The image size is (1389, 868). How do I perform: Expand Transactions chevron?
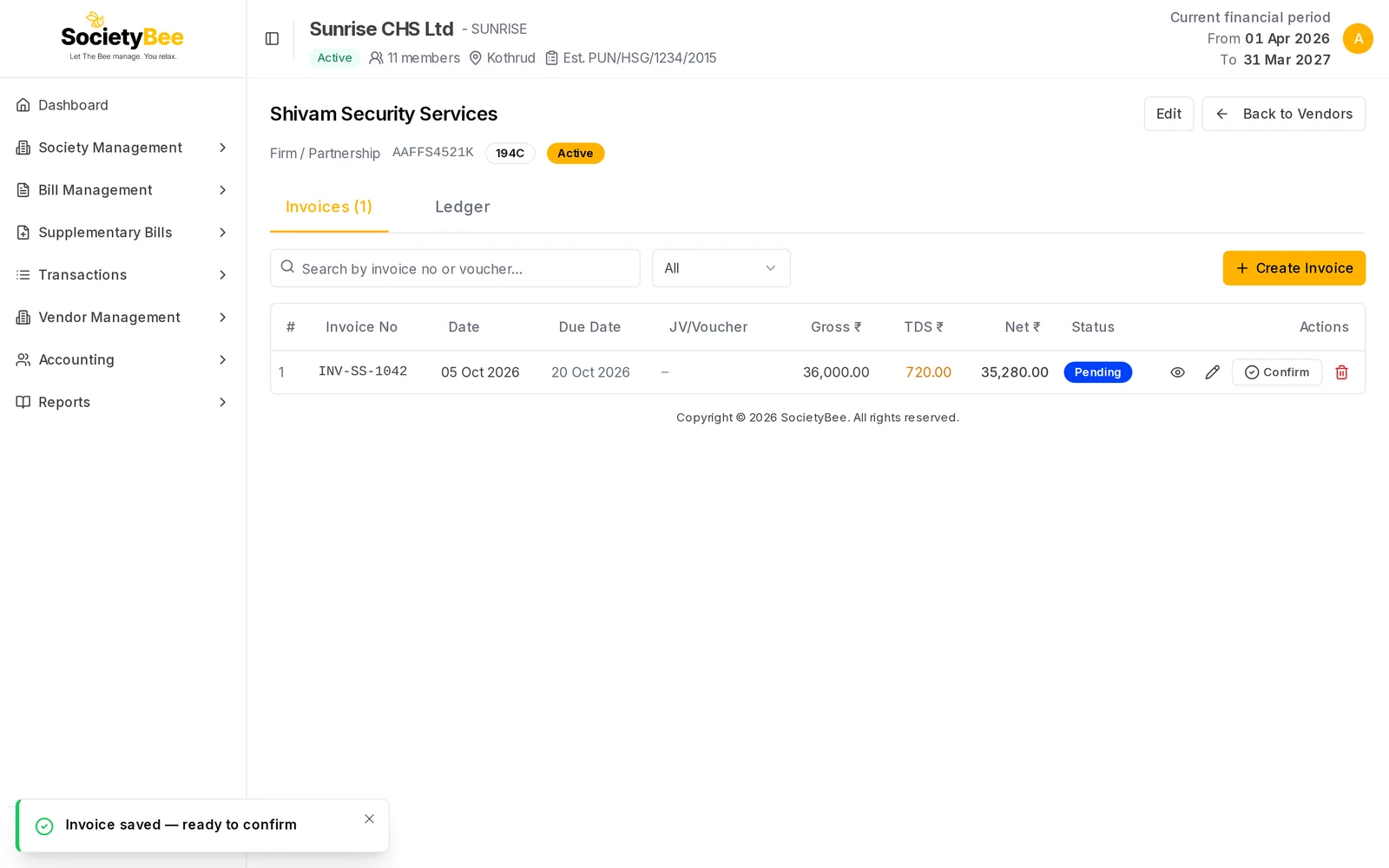tap(222, 275)
